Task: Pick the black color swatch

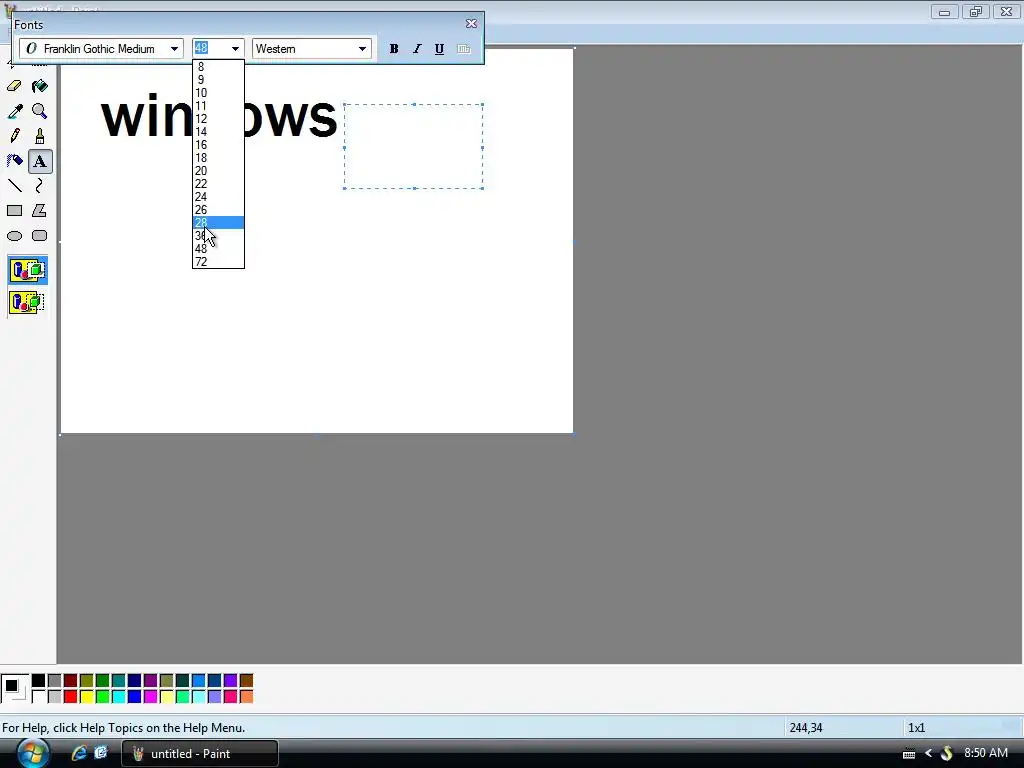Action: click(x=39, y=681)
